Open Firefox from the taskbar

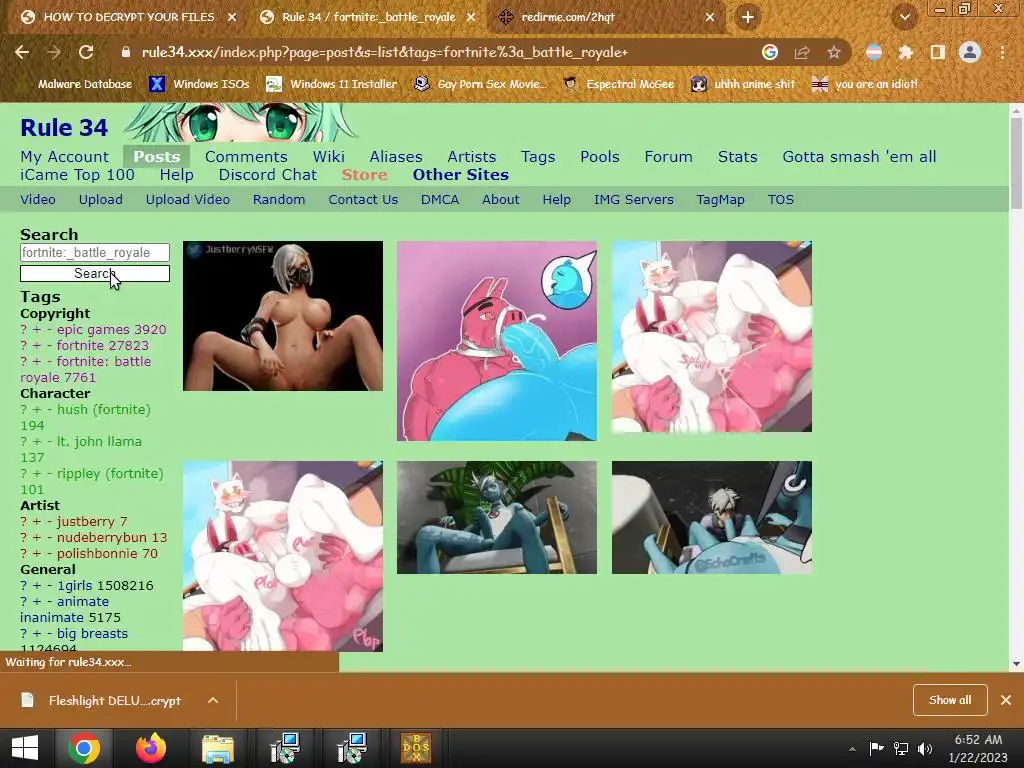point(151,748)
